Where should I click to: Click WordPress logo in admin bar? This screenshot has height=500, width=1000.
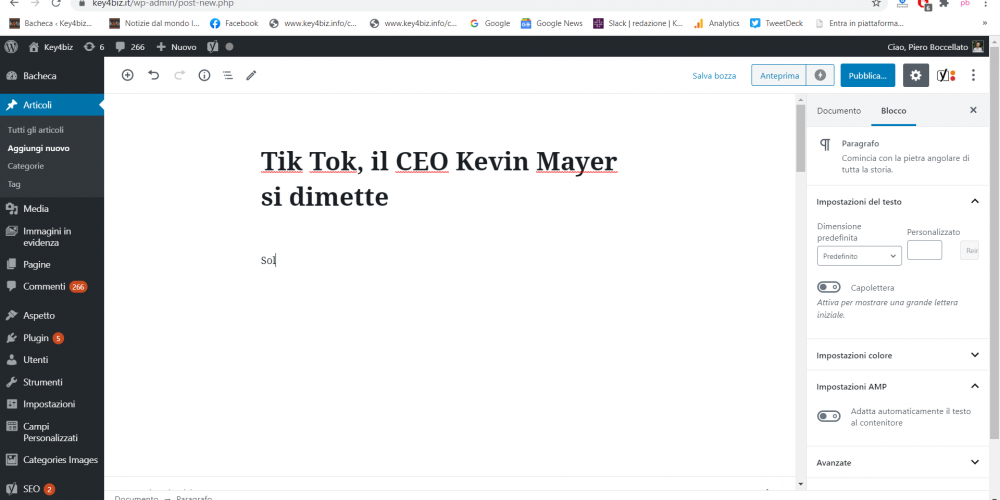11,47
